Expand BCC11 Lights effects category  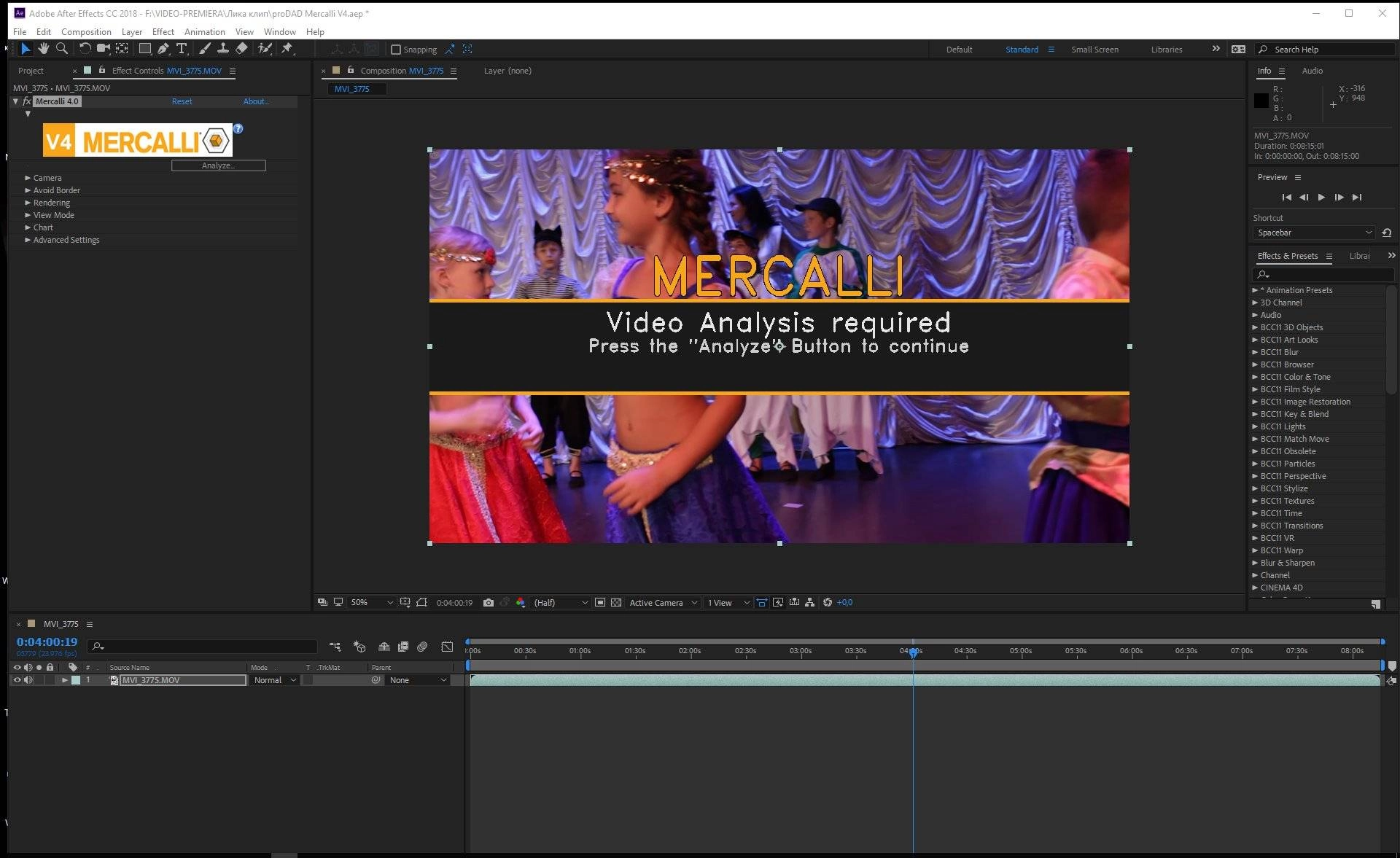pos(1255,426)
